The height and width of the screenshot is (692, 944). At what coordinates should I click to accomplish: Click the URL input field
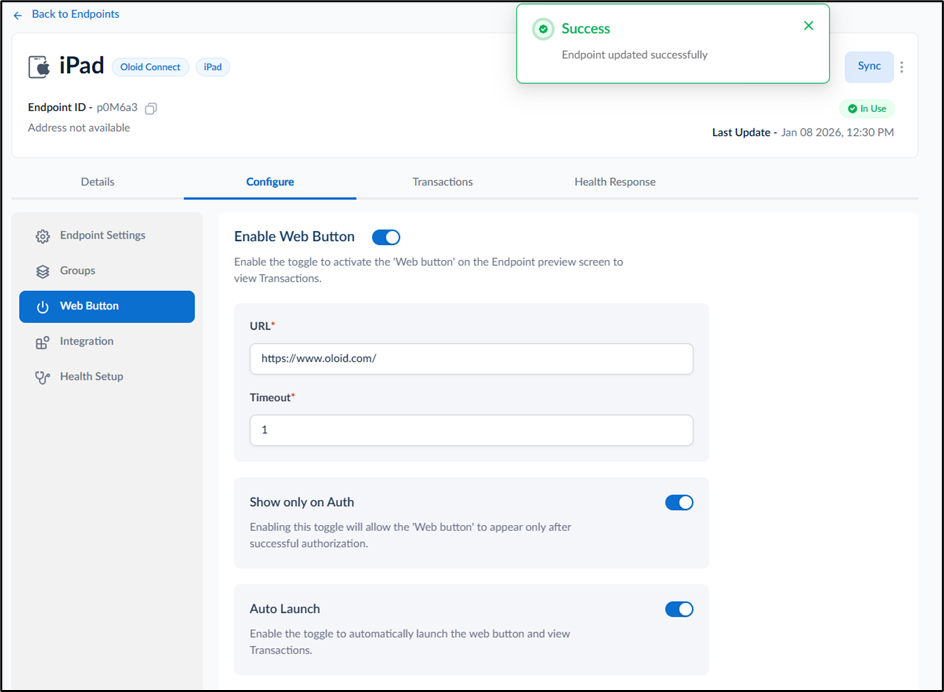[471, 359]
